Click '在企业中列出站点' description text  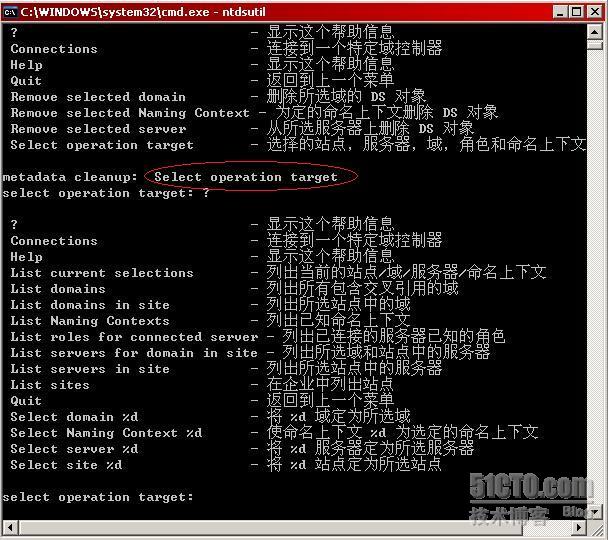(x=330, y=385)
